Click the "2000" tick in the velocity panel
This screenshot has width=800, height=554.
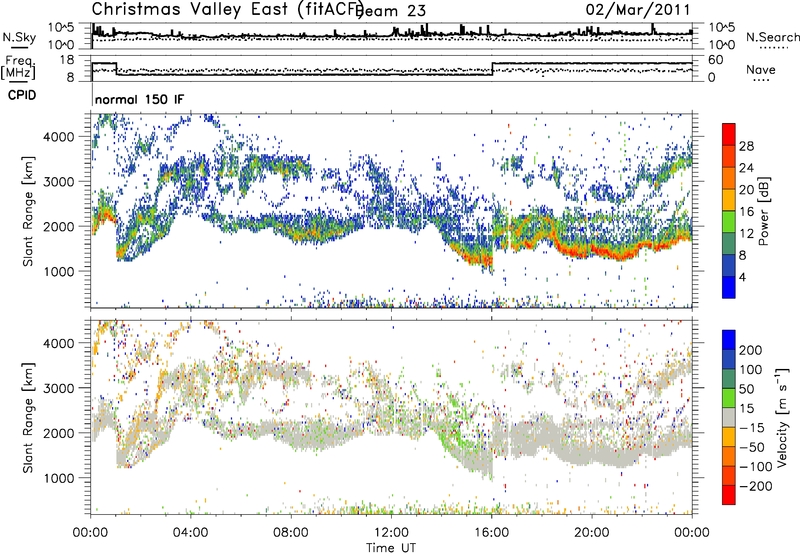click(59, 433)
